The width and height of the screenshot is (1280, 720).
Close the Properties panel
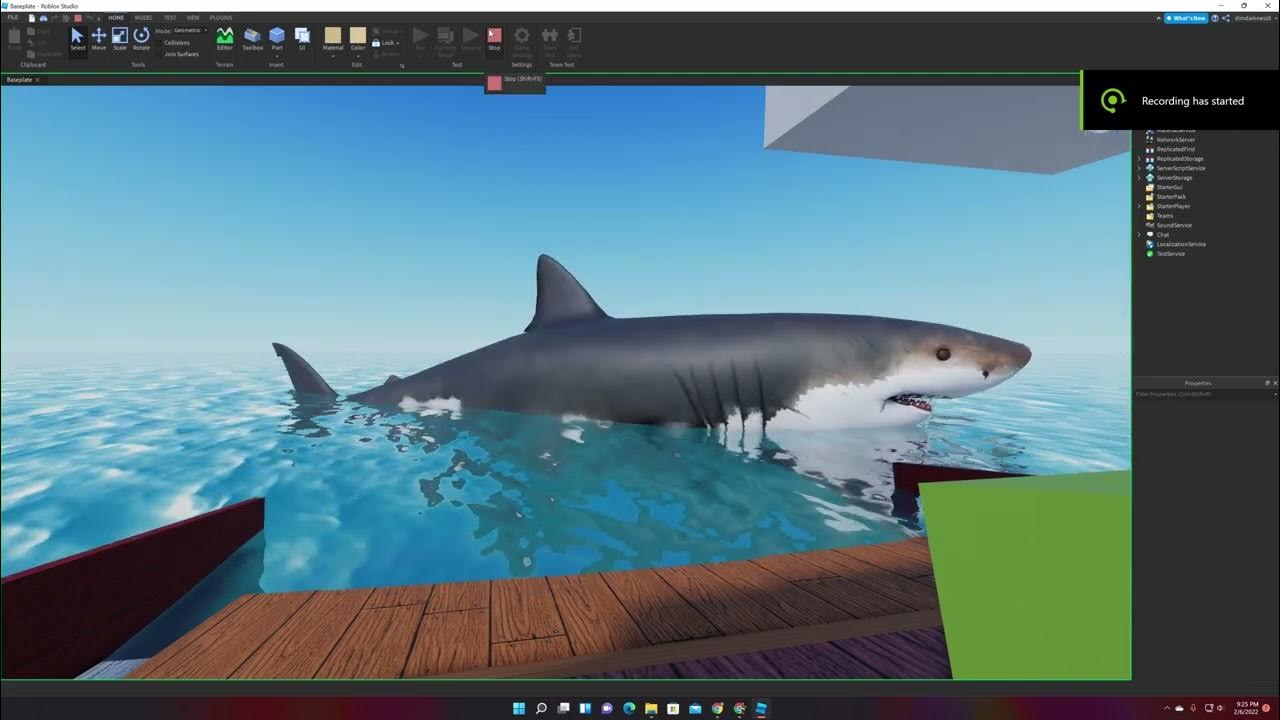tap(1274, 383)
